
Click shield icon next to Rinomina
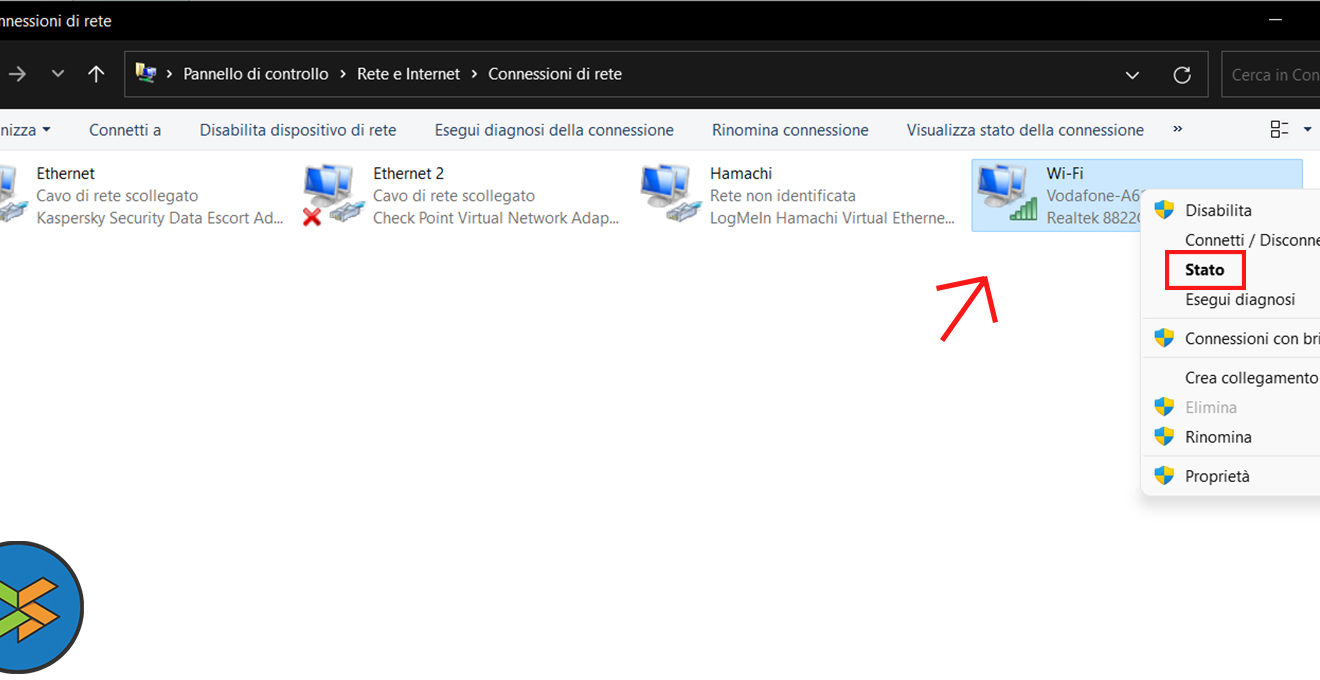pyautogui.click(x=1163, y=437)
